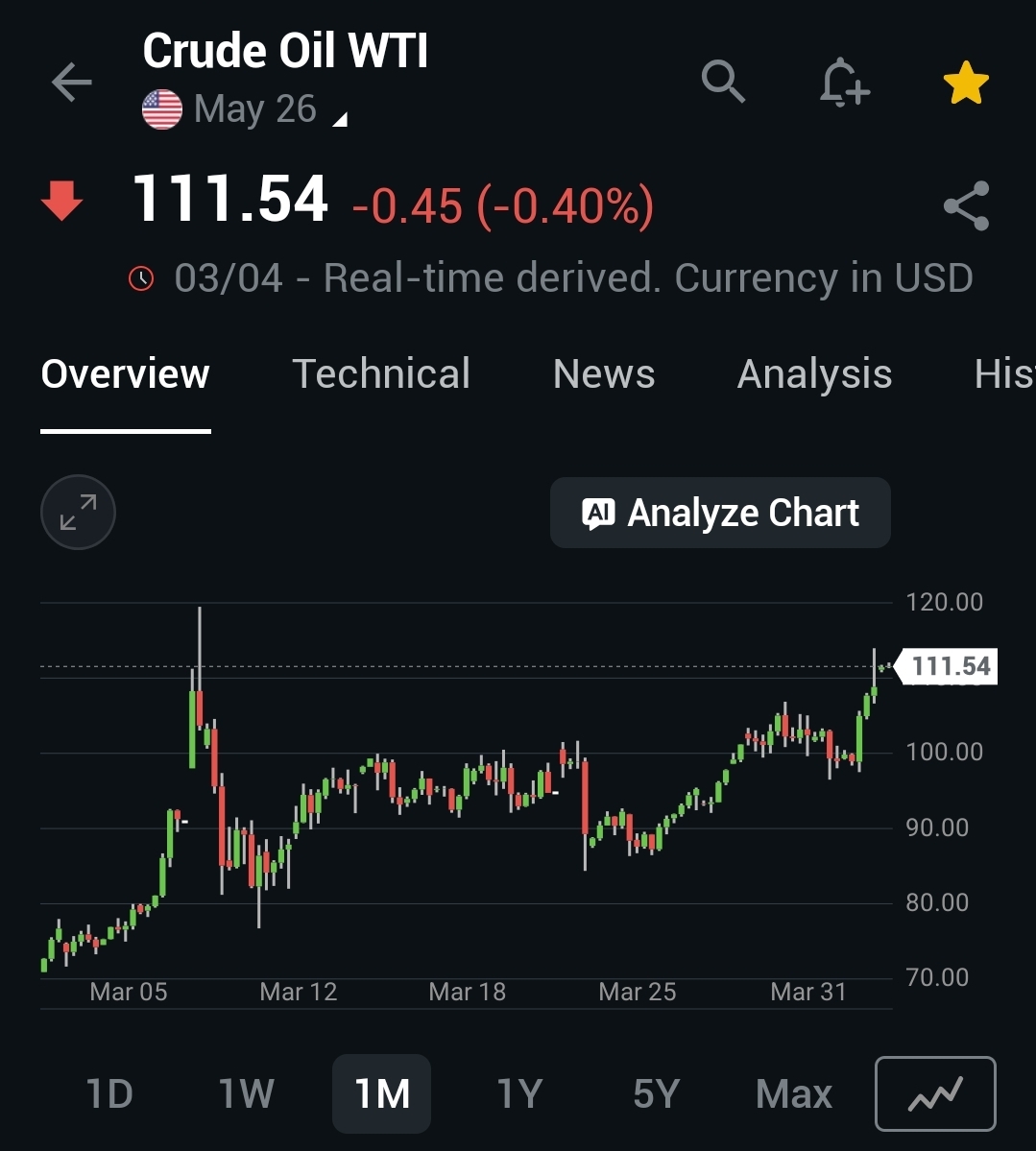Screen dimensions: 1036x1151
Task: Expand contract list via small triangle
Action: (x=340, y=120)
